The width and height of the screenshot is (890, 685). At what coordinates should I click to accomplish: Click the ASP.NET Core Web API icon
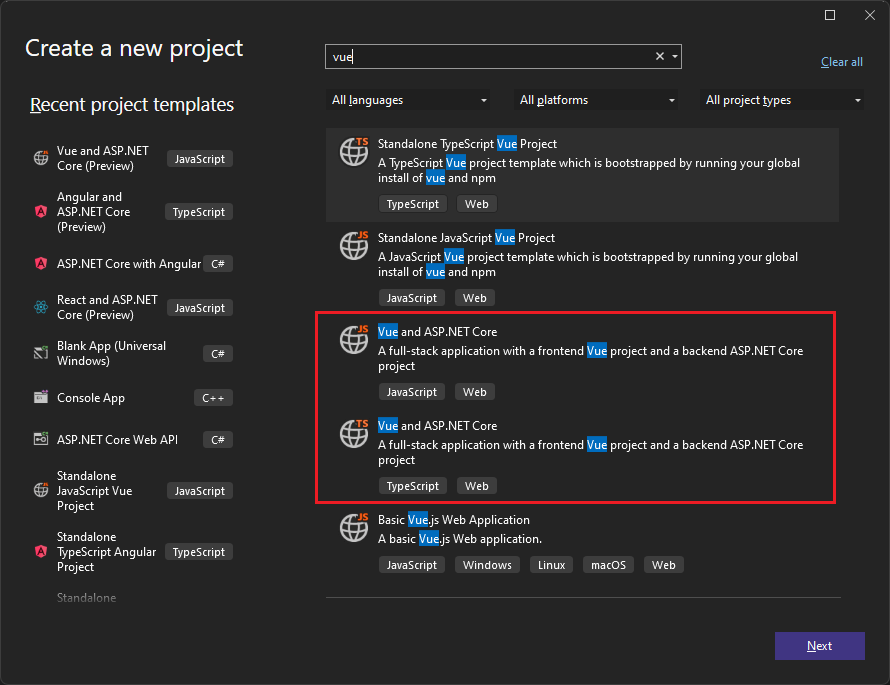[x=40, y=439]
